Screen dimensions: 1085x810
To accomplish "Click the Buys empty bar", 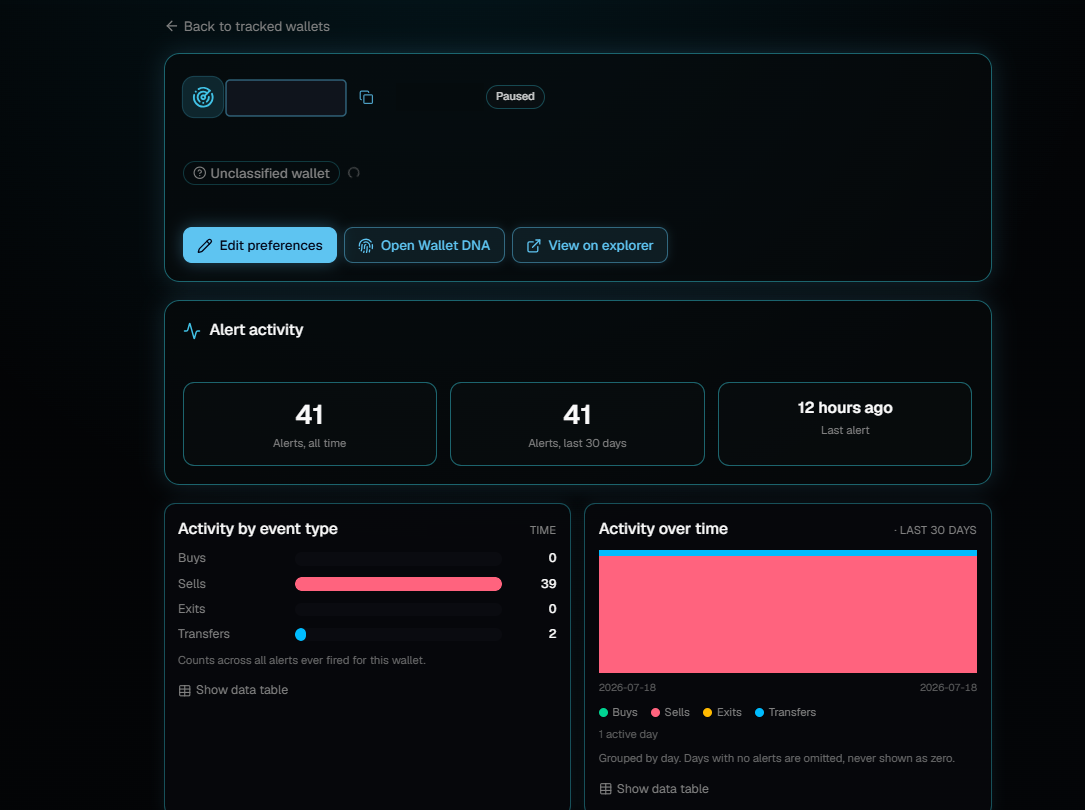I will pyautogui.click(x=398, y=558).
